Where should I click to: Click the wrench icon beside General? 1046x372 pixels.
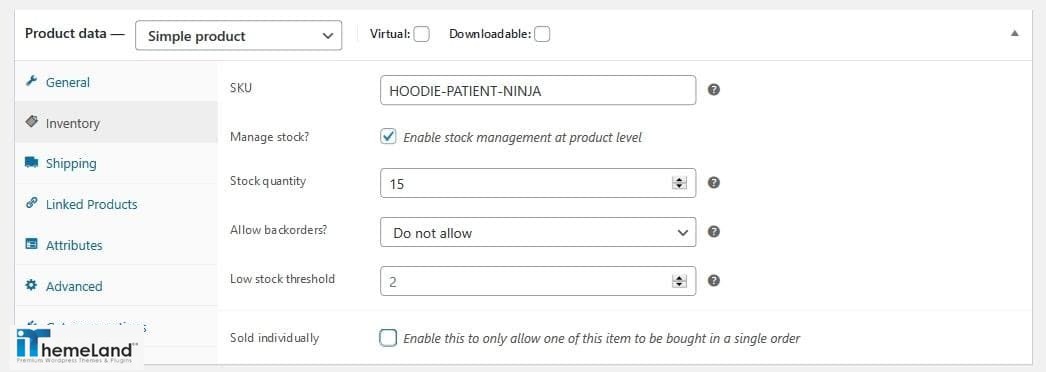click(31, 81)
